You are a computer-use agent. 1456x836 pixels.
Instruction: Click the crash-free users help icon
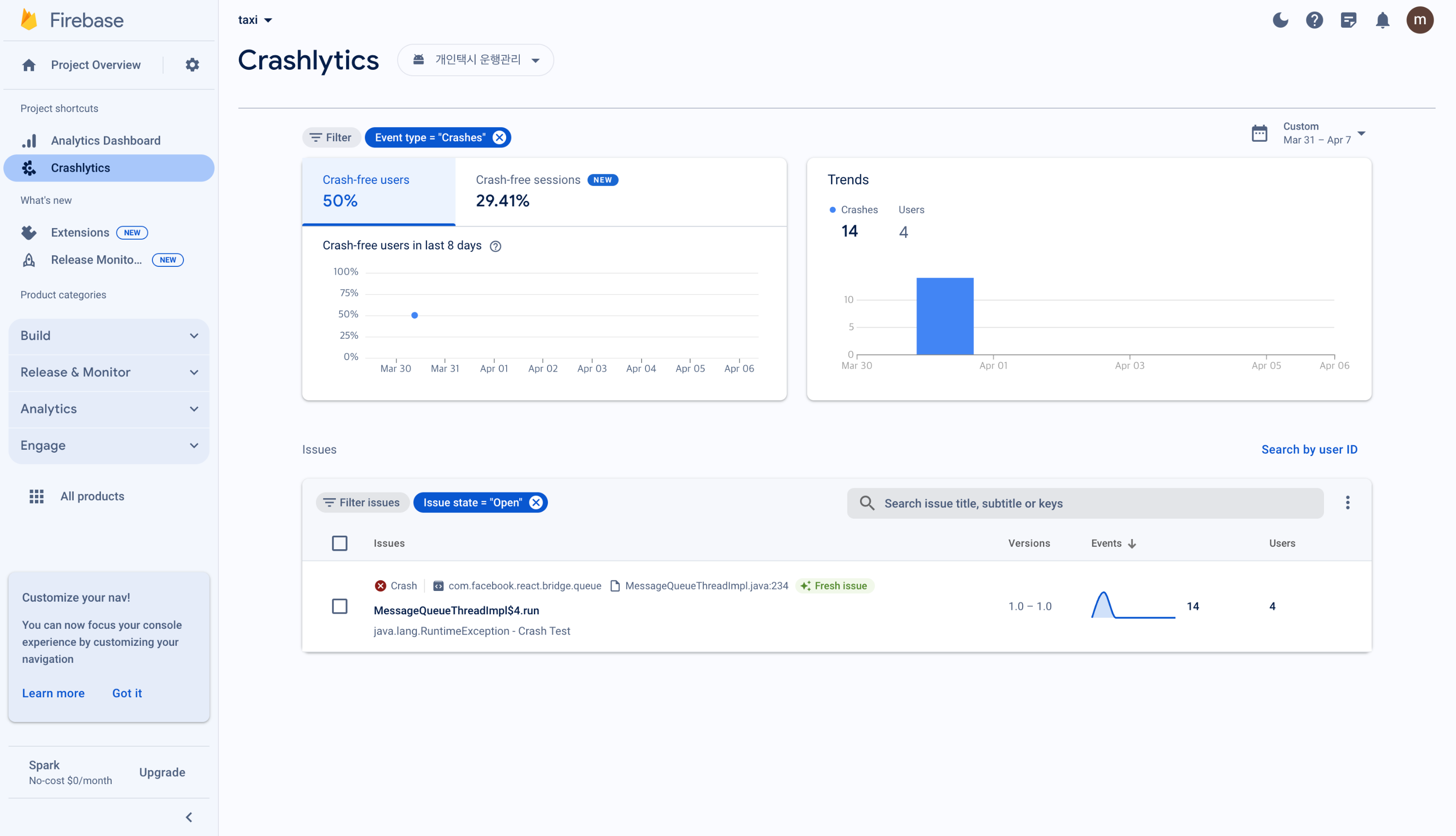[x=495, y=246]
